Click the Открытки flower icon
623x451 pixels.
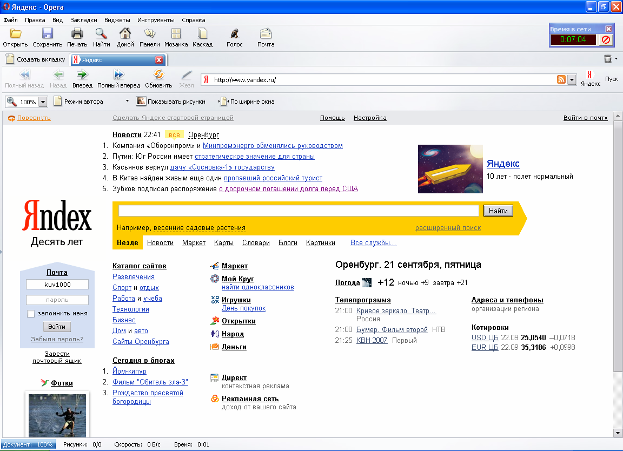pos(215,320)
